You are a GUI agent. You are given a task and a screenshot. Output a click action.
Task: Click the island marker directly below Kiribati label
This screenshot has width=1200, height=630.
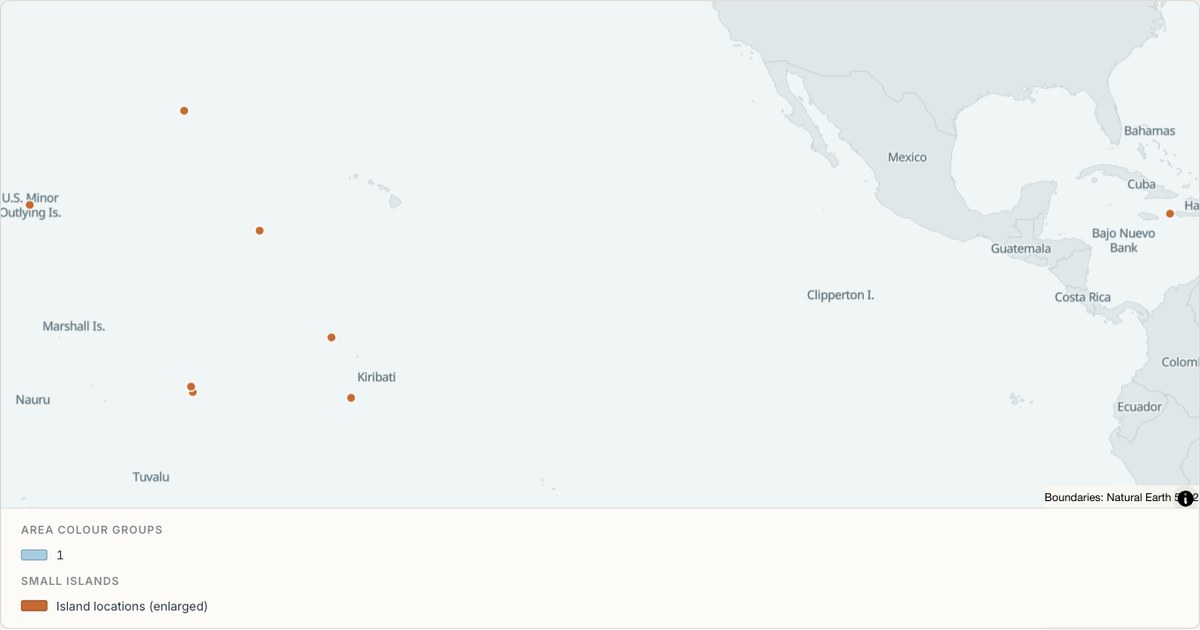[x=351, y=398]
